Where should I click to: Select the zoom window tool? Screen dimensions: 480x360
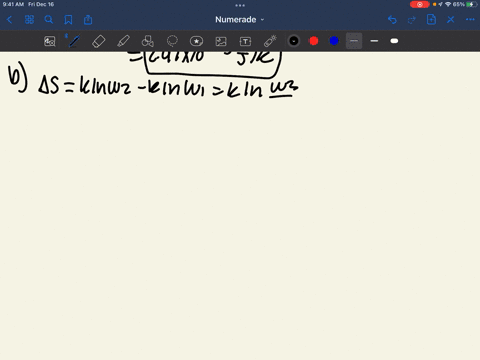50,41
